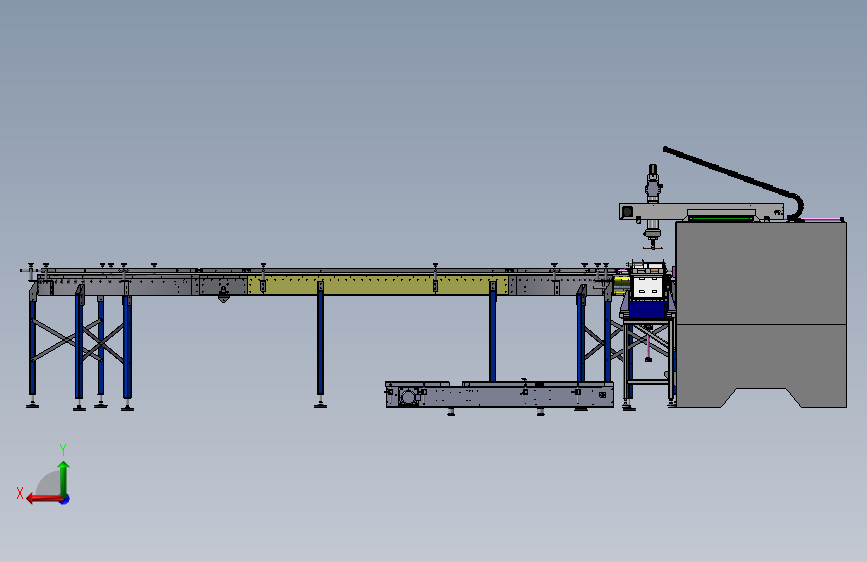Select the leftmost blue conveyor support leg

(x=33, y=346)
